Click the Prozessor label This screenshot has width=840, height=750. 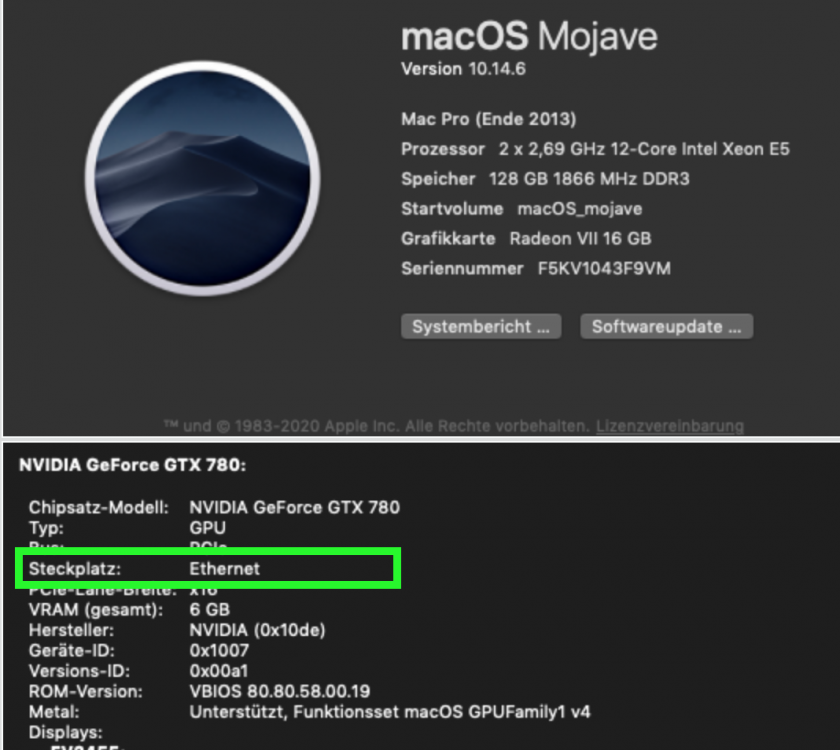pos(443,149)
